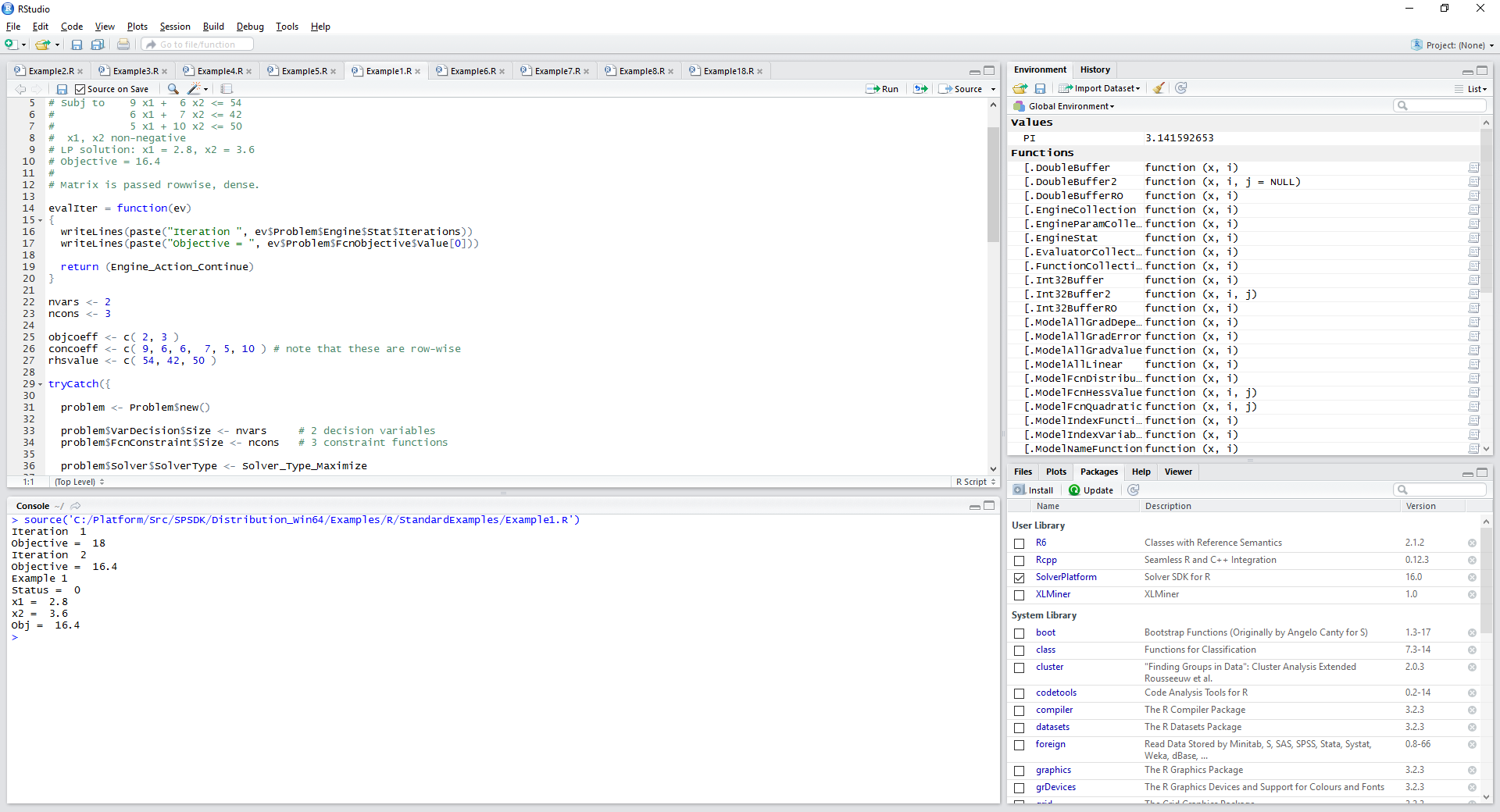Viewport: 1500px width, 812px height.
Task: Click the Packages search input field
Action: [1445, 490]
